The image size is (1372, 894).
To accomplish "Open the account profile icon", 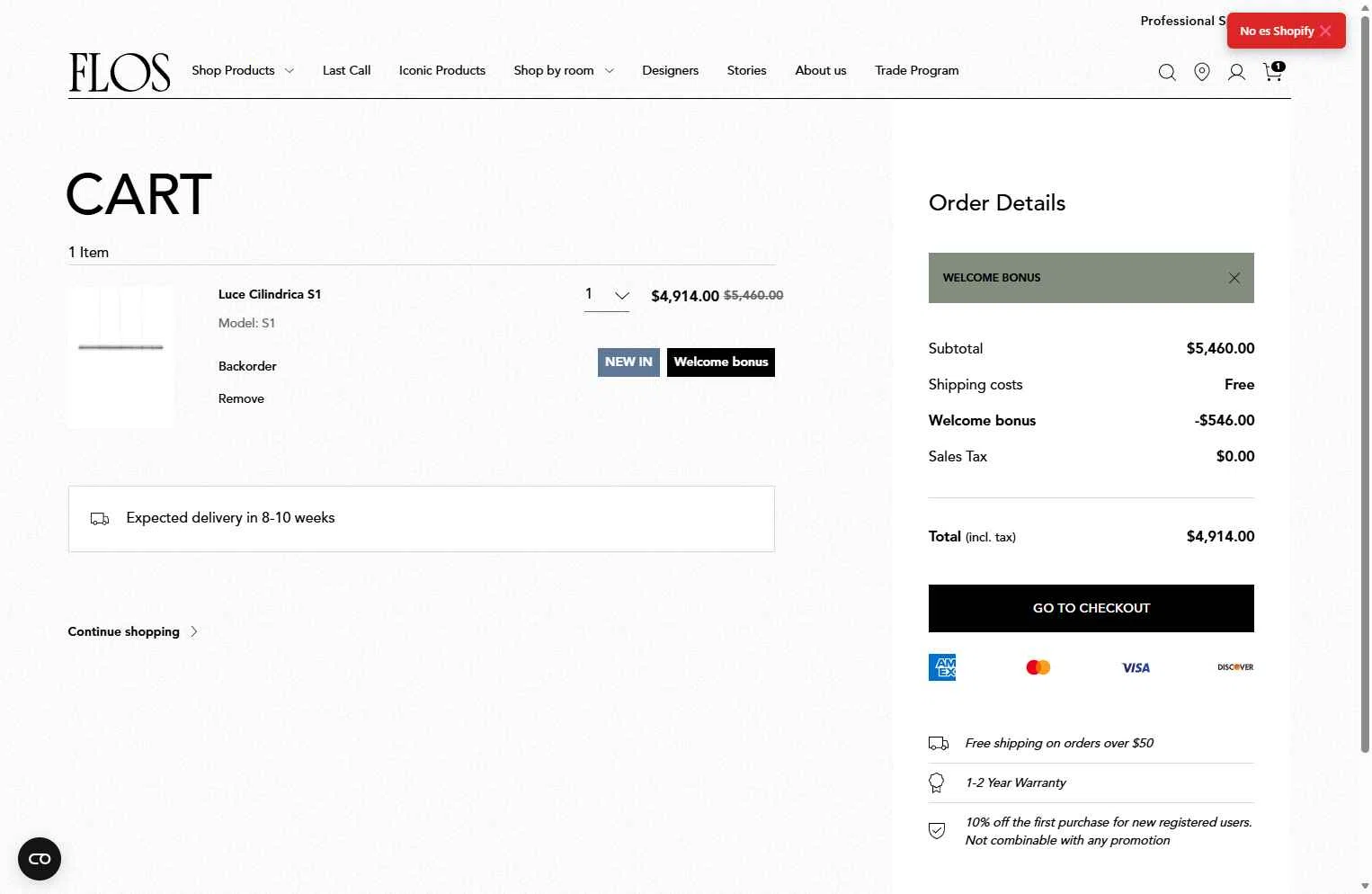I will click(1237, 72).
